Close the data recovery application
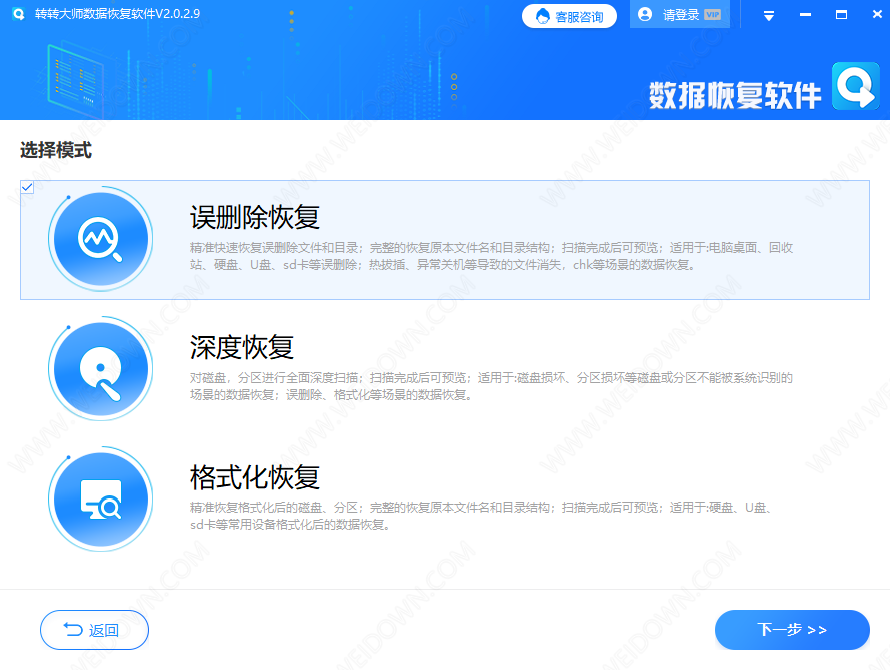The height and width of the screenshot is (670, 890). [877, 15]
